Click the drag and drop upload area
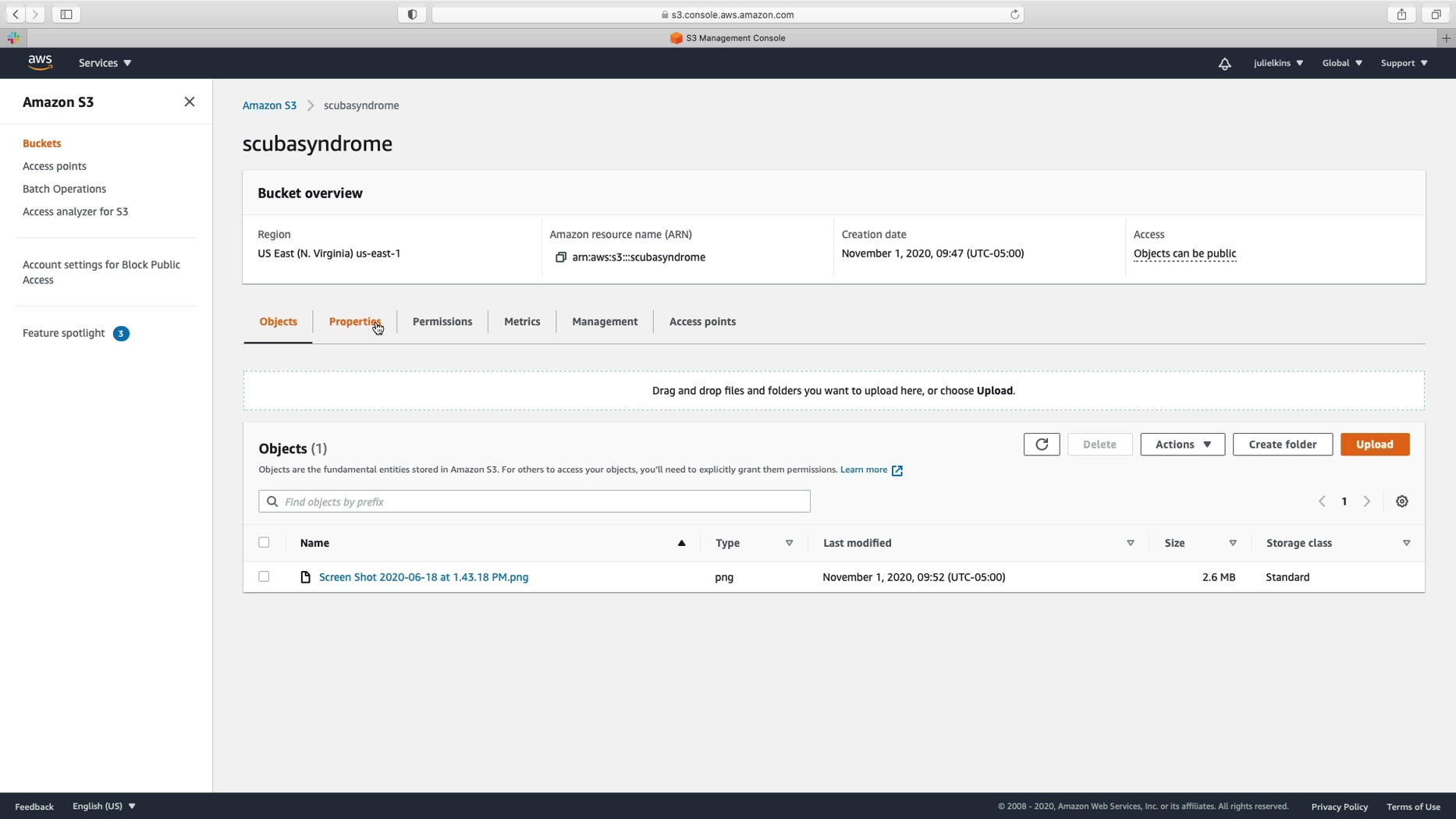Image resolution: width=1456 pixels, height=819 pixels. pos(834,391)
